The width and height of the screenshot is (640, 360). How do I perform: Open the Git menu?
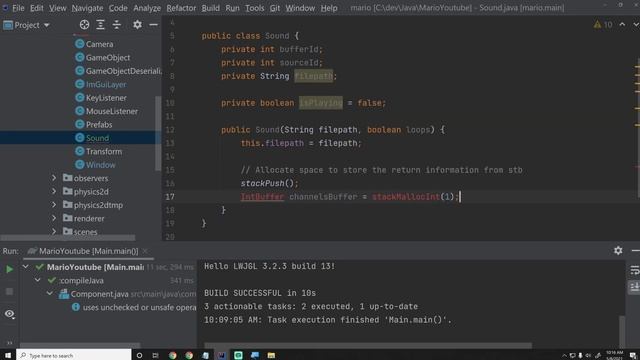(x=275, y=8)
